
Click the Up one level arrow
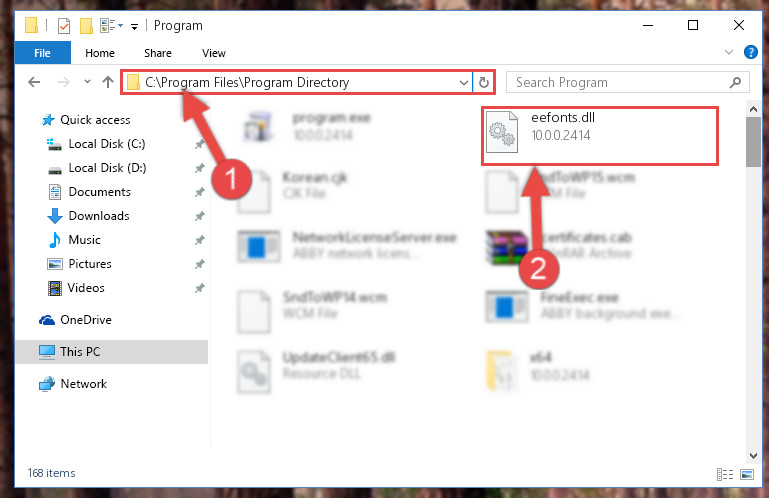(x=108, y=82)
